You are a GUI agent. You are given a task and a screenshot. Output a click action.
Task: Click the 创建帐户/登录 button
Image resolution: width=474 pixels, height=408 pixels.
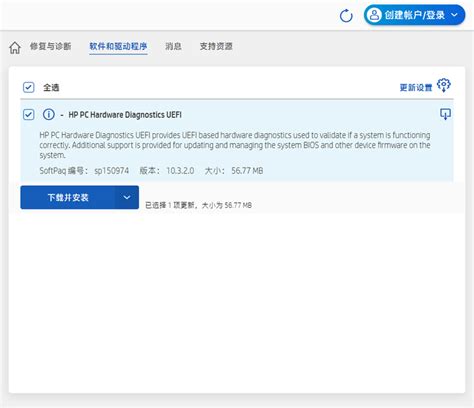tap(414, 15)
